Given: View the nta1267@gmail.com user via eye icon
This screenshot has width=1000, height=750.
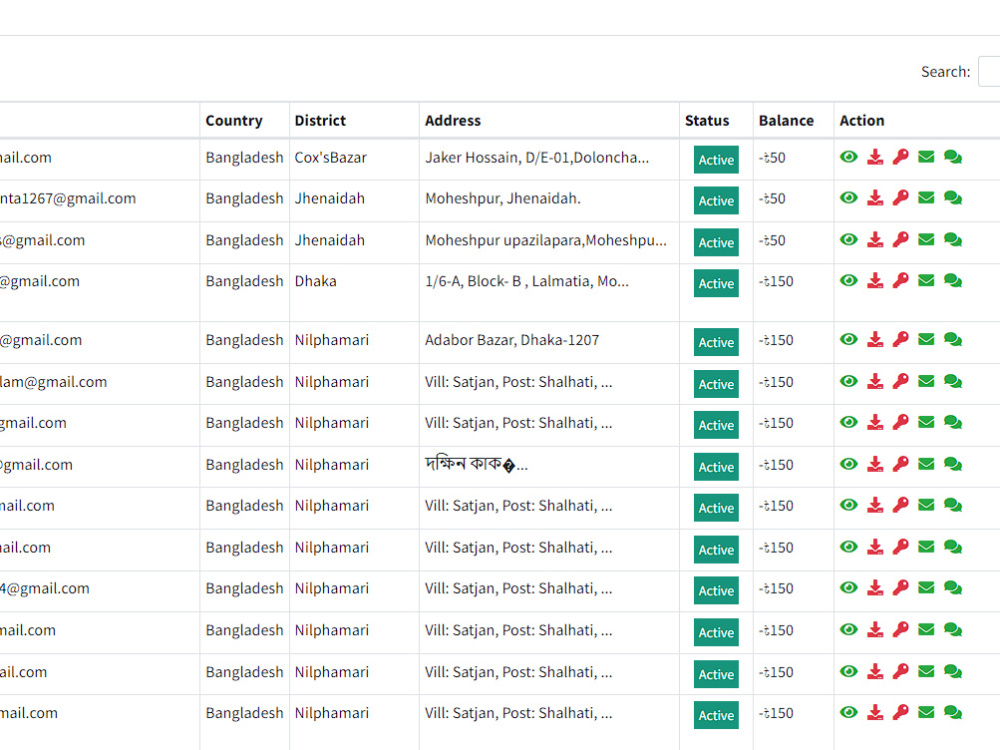Looking at the screenshot, I should click(848, 198).
